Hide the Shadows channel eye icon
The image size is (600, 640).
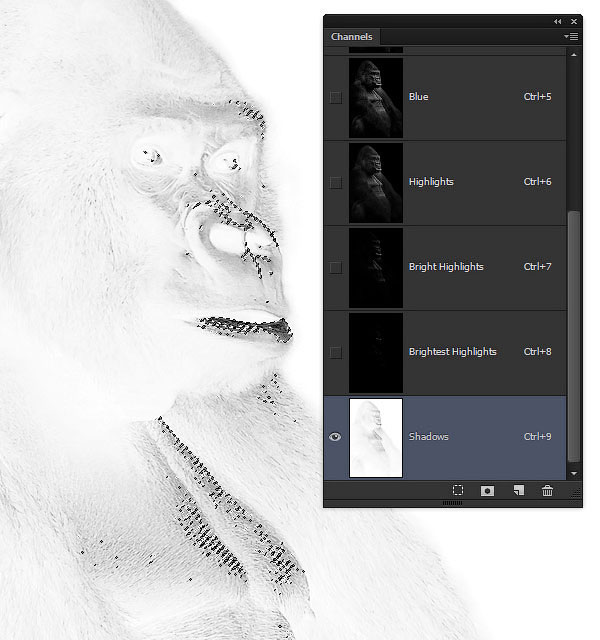tap(335, 437)
